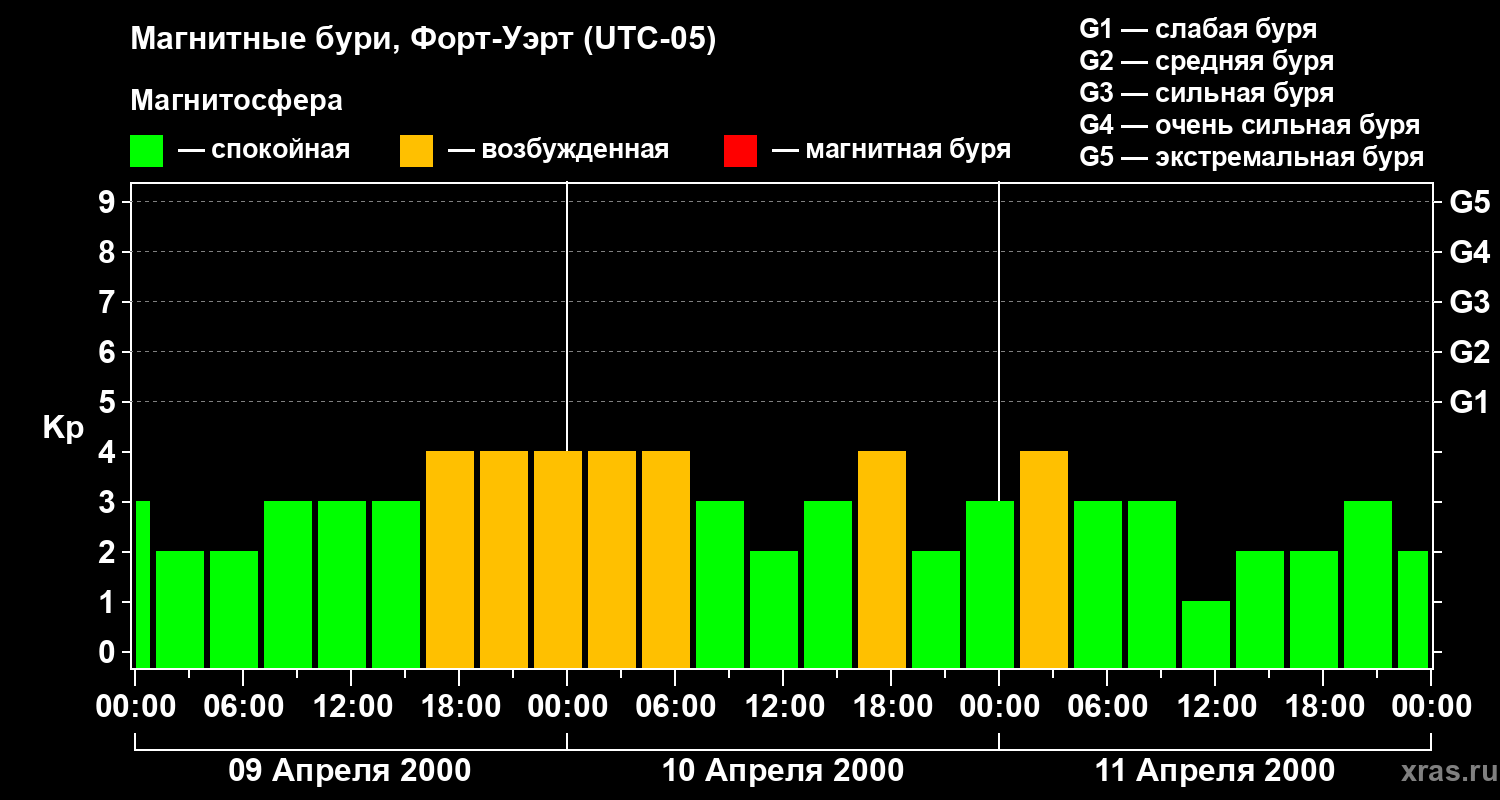Click the lowest green bar with Kp 1 on April 11
Screen dimensions: 1500x800
pos(1206,635)
